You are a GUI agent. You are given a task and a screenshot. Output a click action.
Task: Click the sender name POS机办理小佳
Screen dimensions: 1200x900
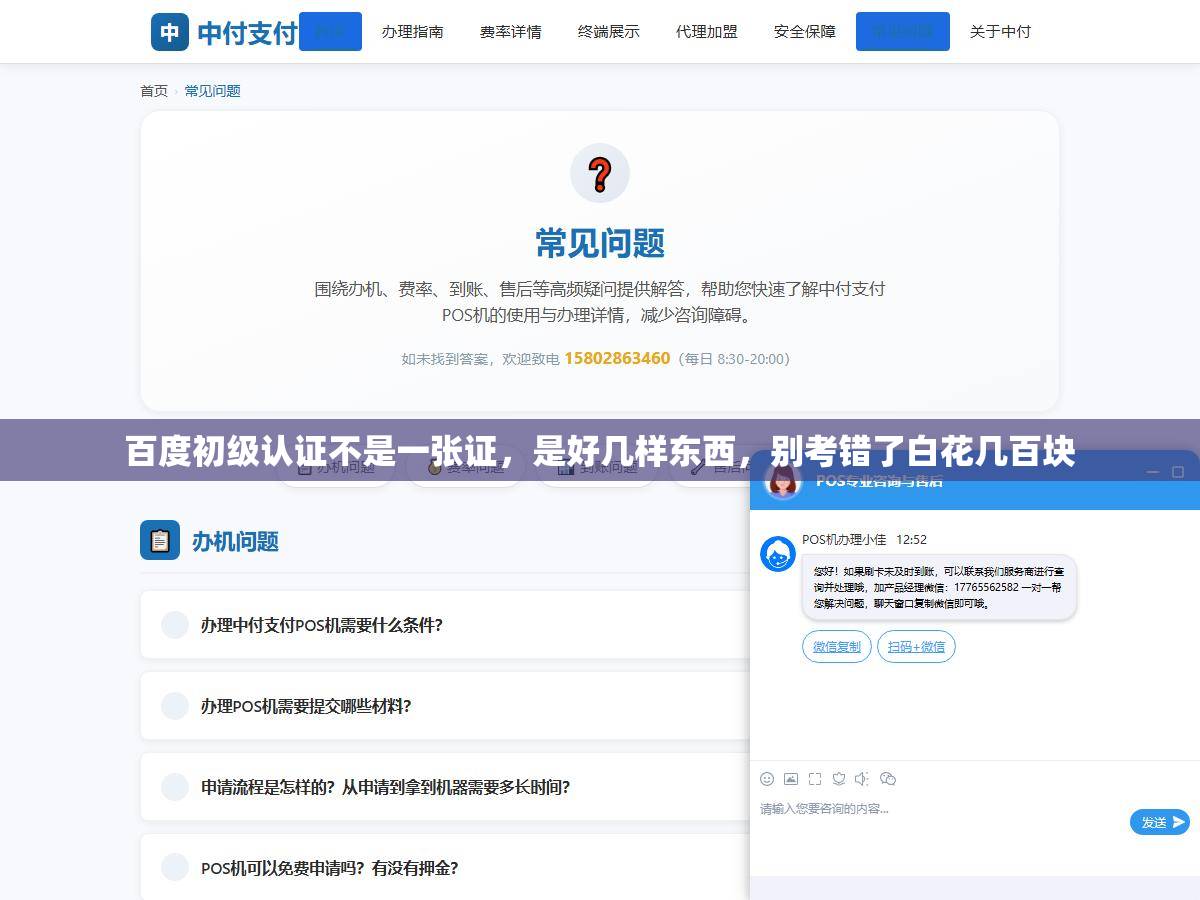pos(844,539)
